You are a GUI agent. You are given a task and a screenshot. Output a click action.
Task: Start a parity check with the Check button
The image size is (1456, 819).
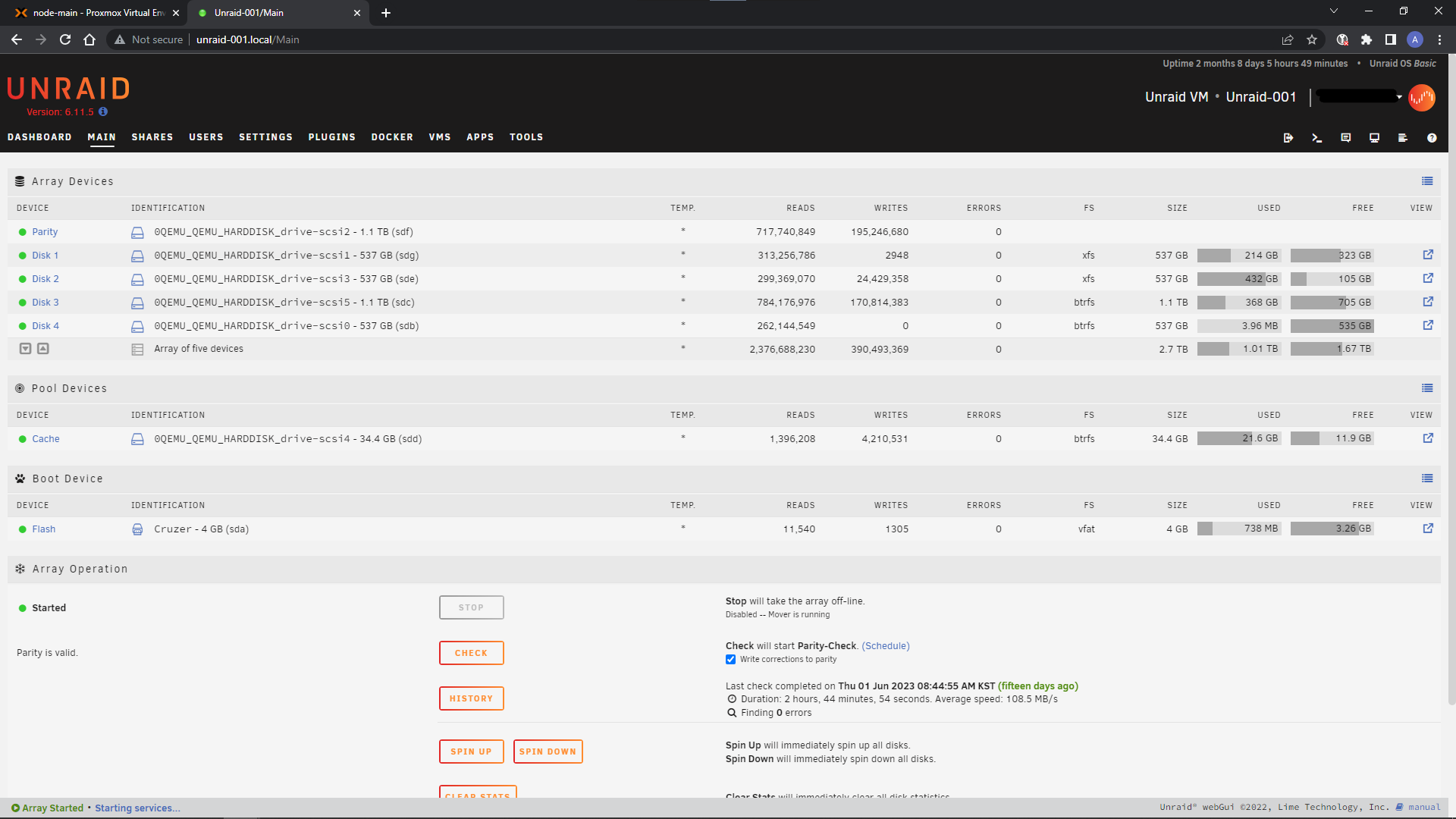click(471, 653)
